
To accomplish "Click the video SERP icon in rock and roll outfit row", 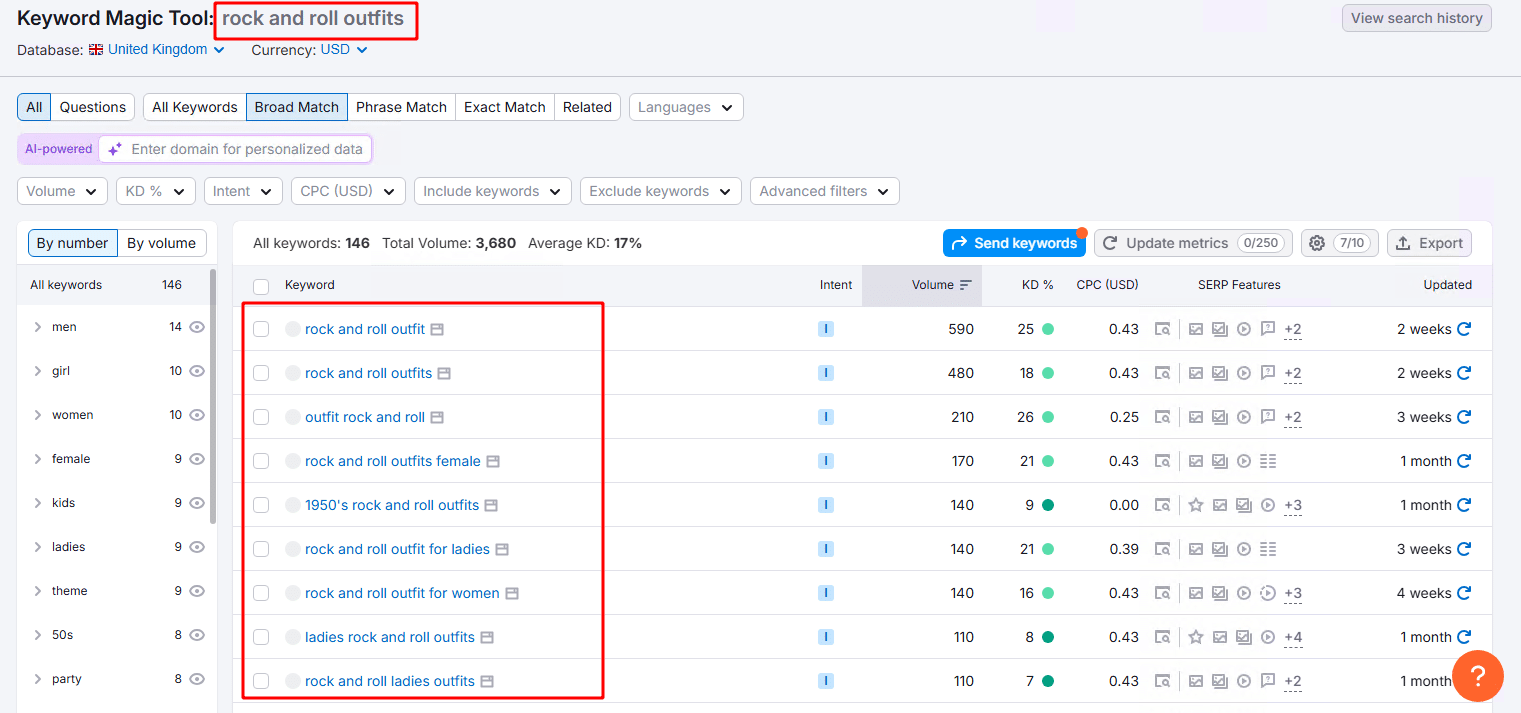I will 1244,329.
